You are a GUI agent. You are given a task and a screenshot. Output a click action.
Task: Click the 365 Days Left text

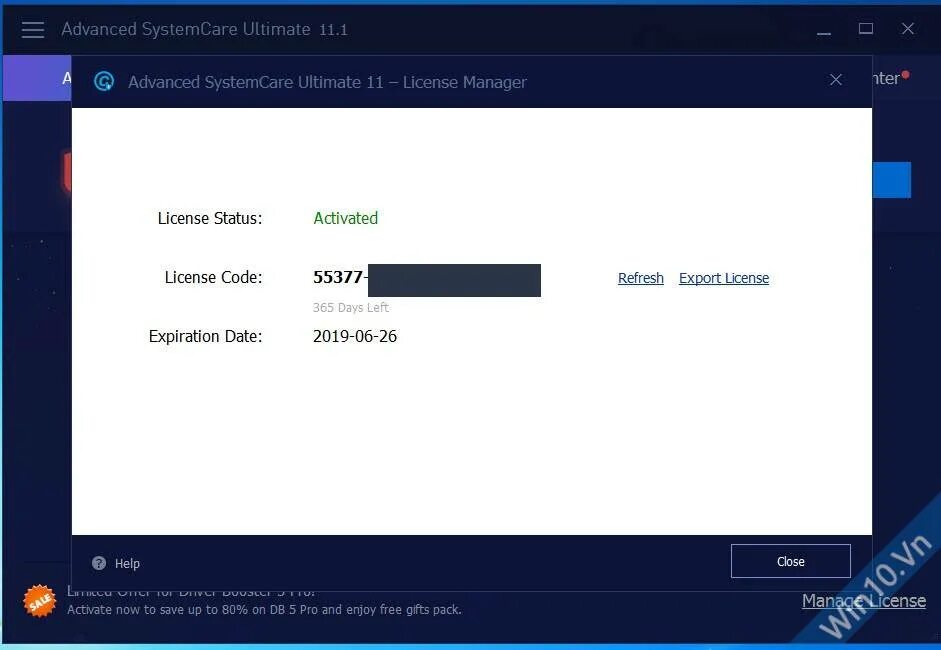(x=350, y=307)
